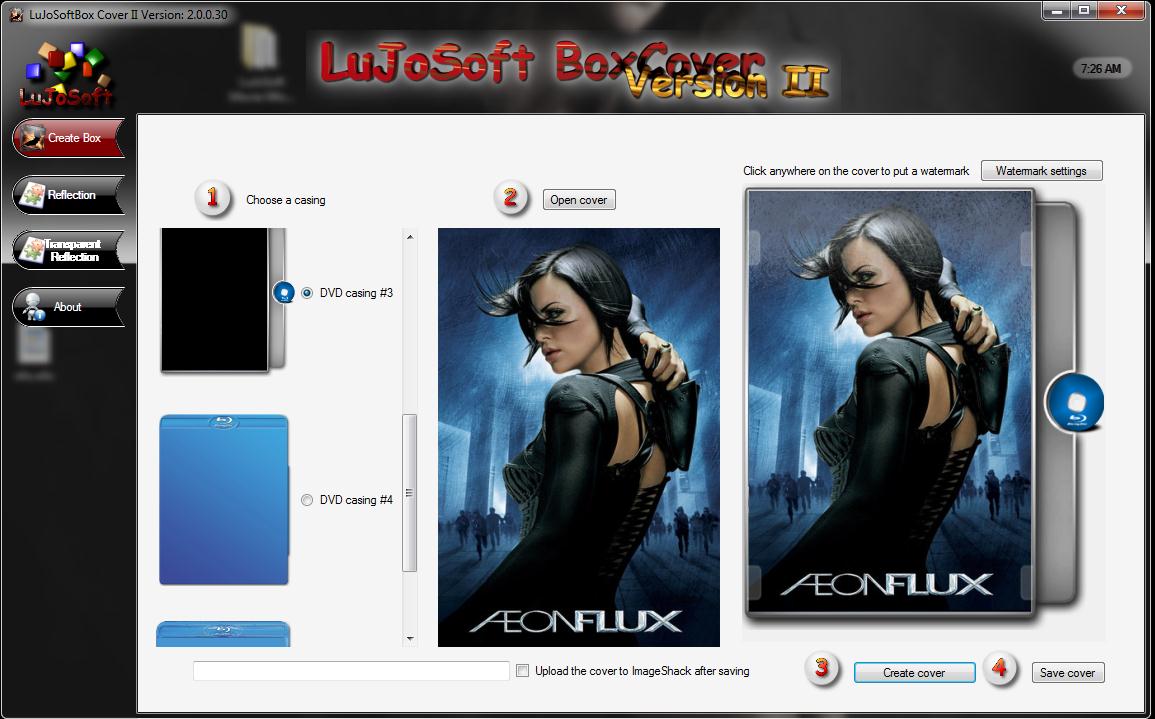Click the Blu-ray disc icon beside DVD casing #3
Image resolution: width=1155 pixels, height=719 pixels.
point(284,292)
